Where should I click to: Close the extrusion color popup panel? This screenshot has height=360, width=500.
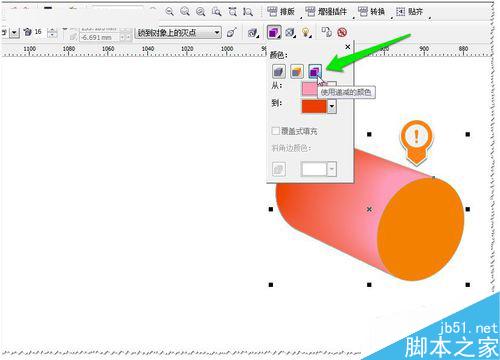(348, 47)
